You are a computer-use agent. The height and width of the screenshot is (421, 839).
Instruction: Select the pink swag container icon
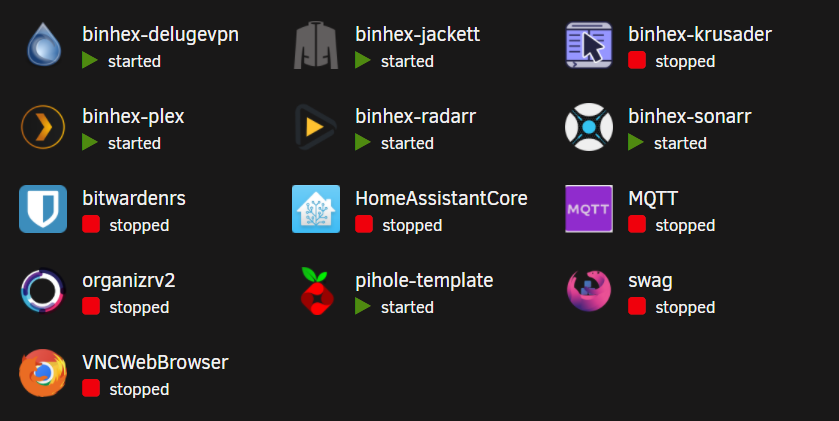589,291
